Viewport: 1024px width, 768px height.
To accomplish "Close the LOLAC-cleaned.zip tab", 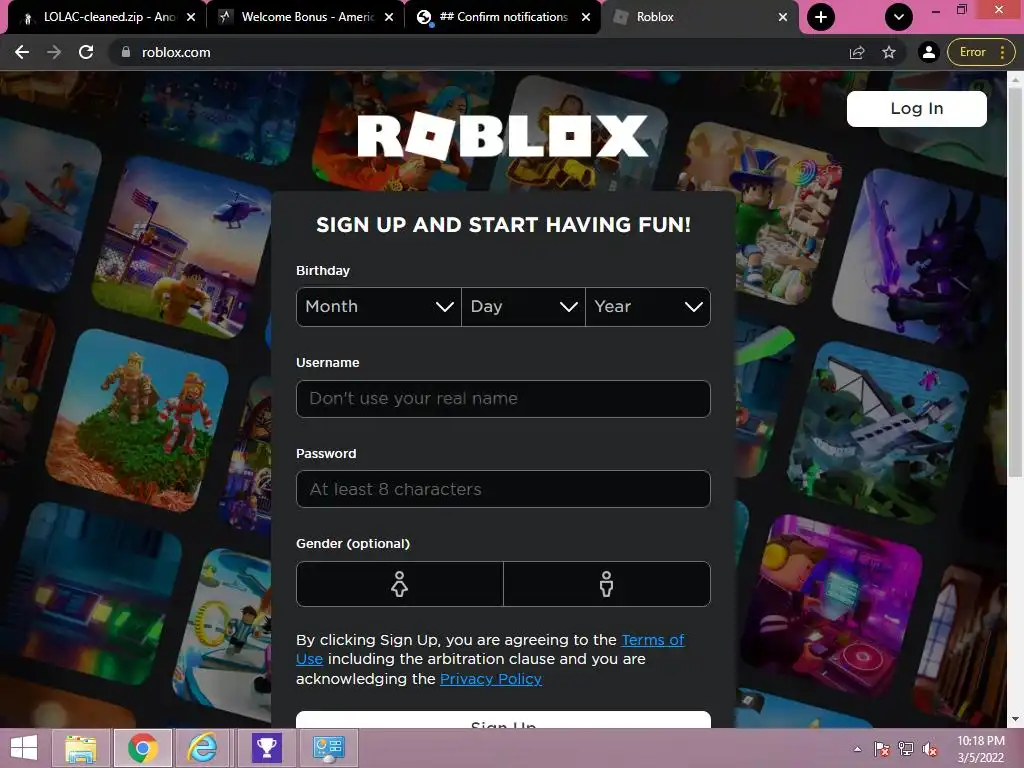I will click(191, 17).
